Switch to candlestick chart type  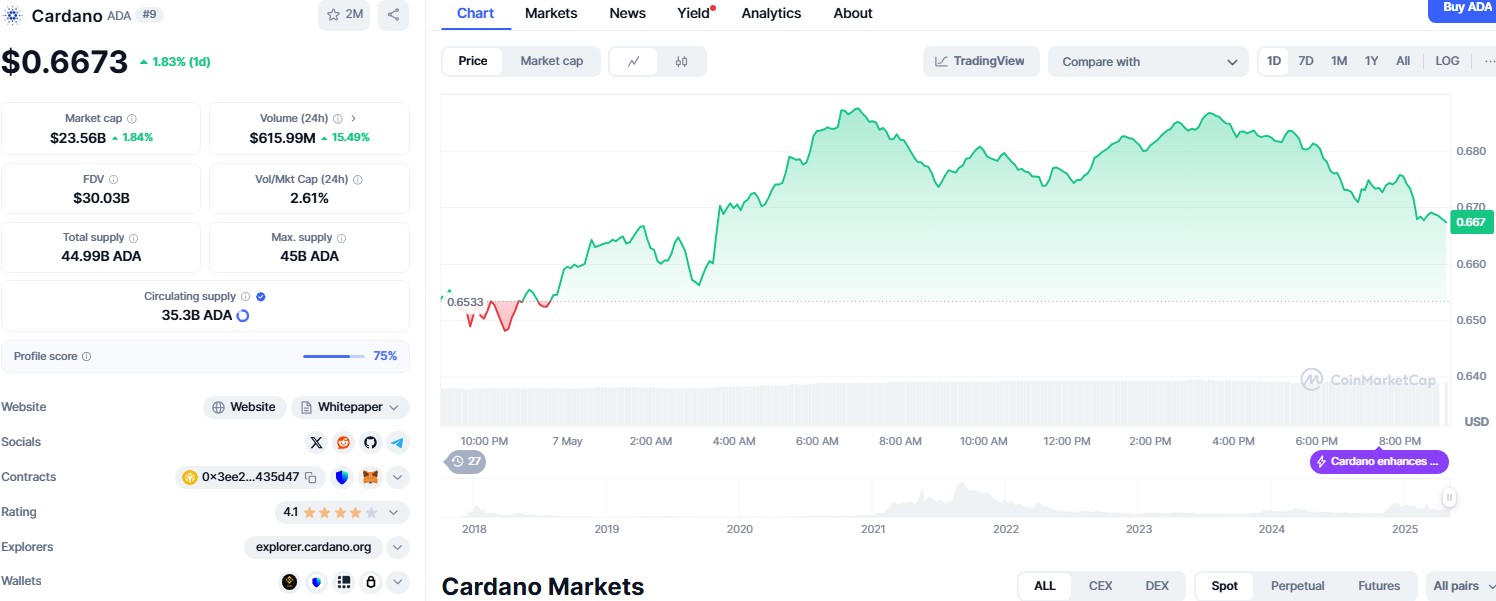click(x=682, y=61)
